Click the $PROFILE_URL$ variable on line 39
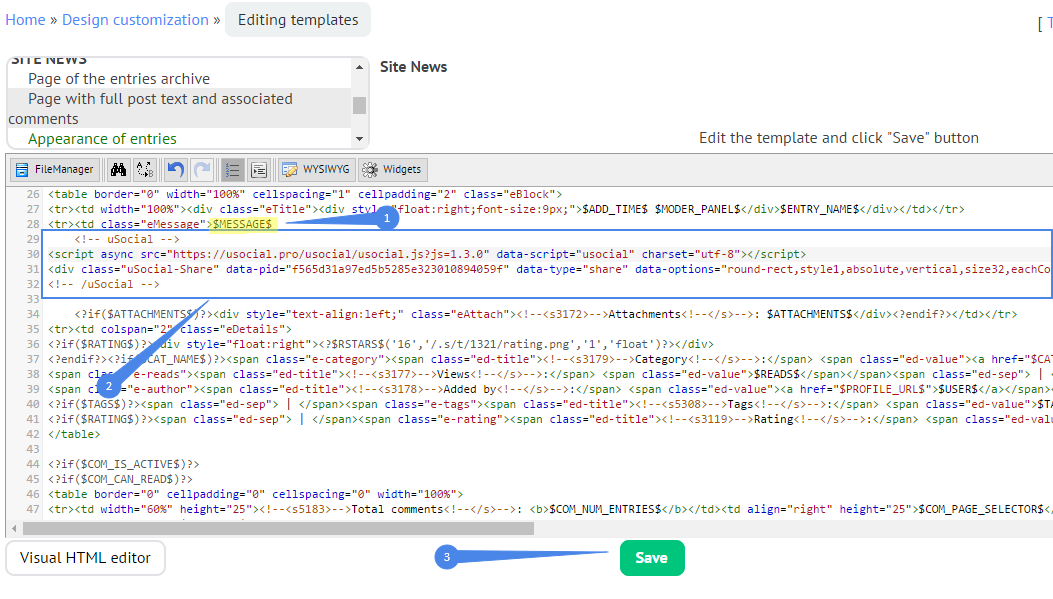Screen dimensions: 1053x599 (x=880, y=389)
